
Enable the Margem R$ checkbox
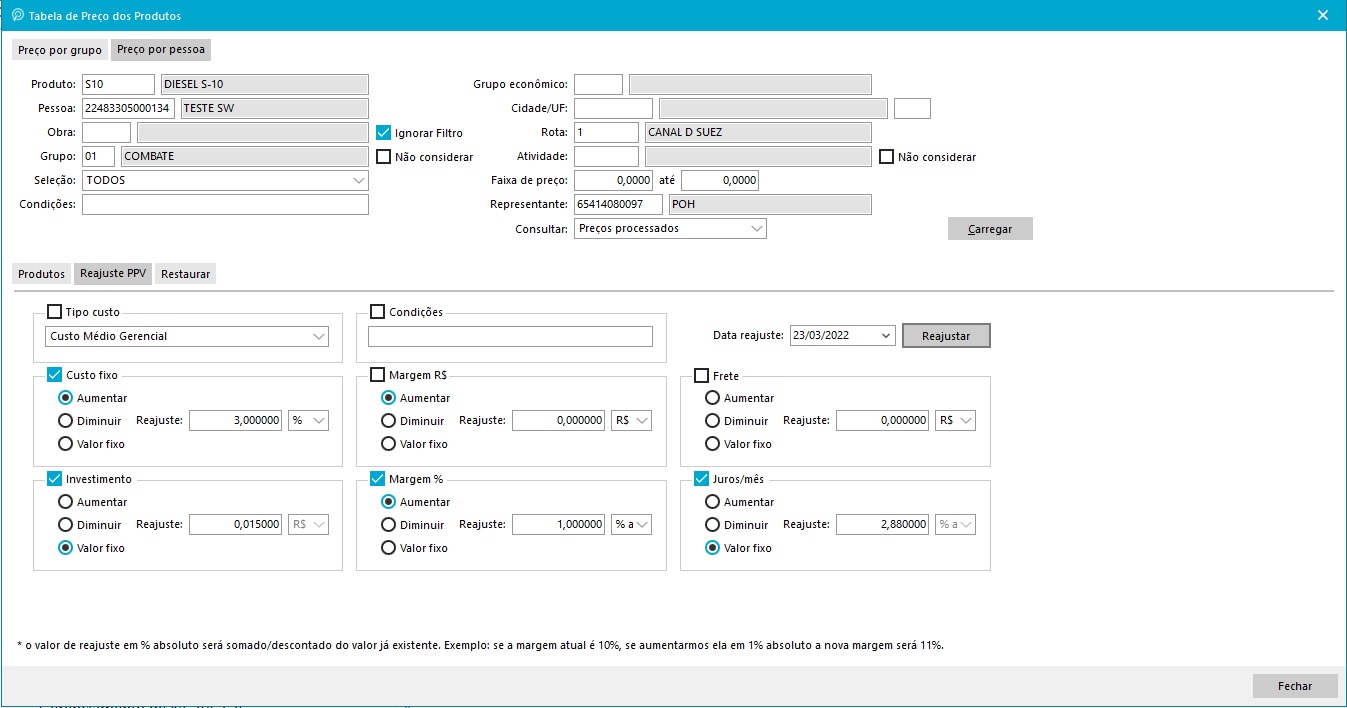377,375
